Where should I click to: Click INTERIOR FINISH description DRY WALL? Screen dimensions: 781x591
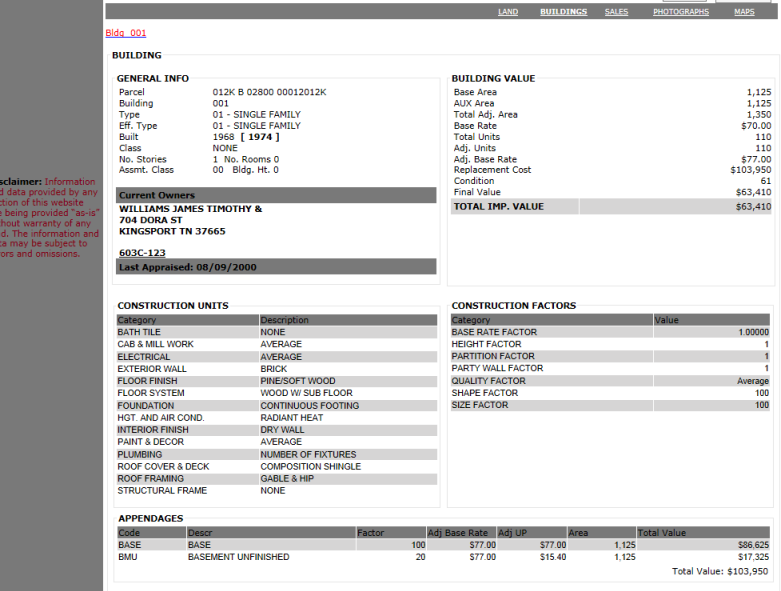pos(282,430)
